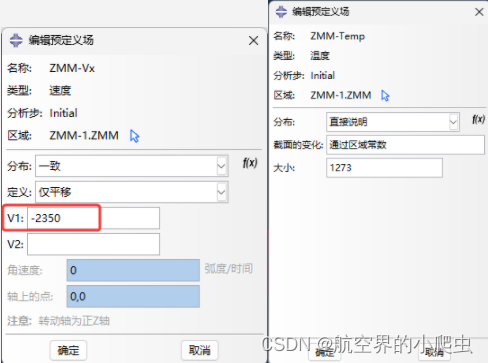Click Abaqus logo icon of ZMM-Temp dialog
This screenshot has height=363, width=488.
(x=281, y=12)
